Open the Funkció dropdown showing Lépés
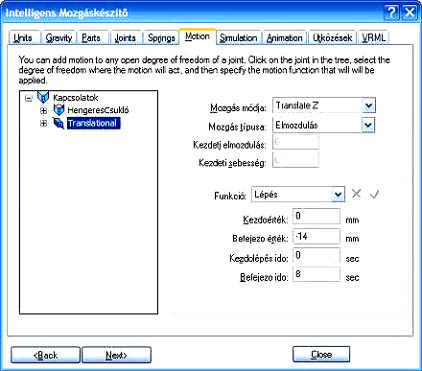Viewport: 422px width, 371px height. (x=338, y=194)
